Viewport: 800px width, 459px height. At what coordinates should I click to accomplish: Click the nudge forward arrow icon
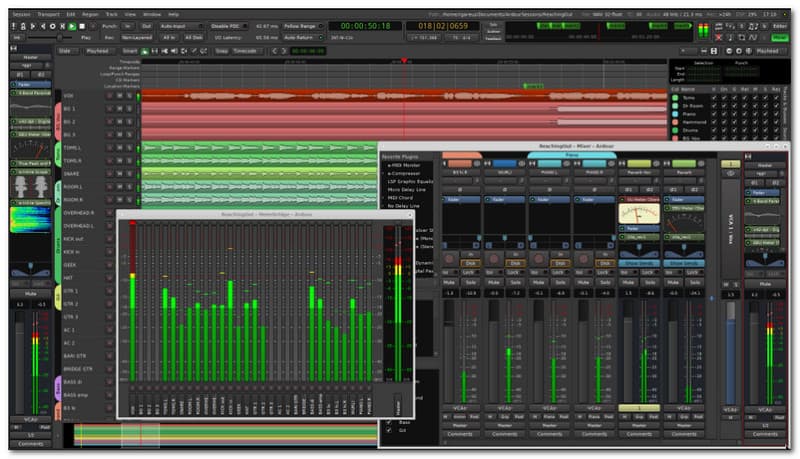pos(284,51)
